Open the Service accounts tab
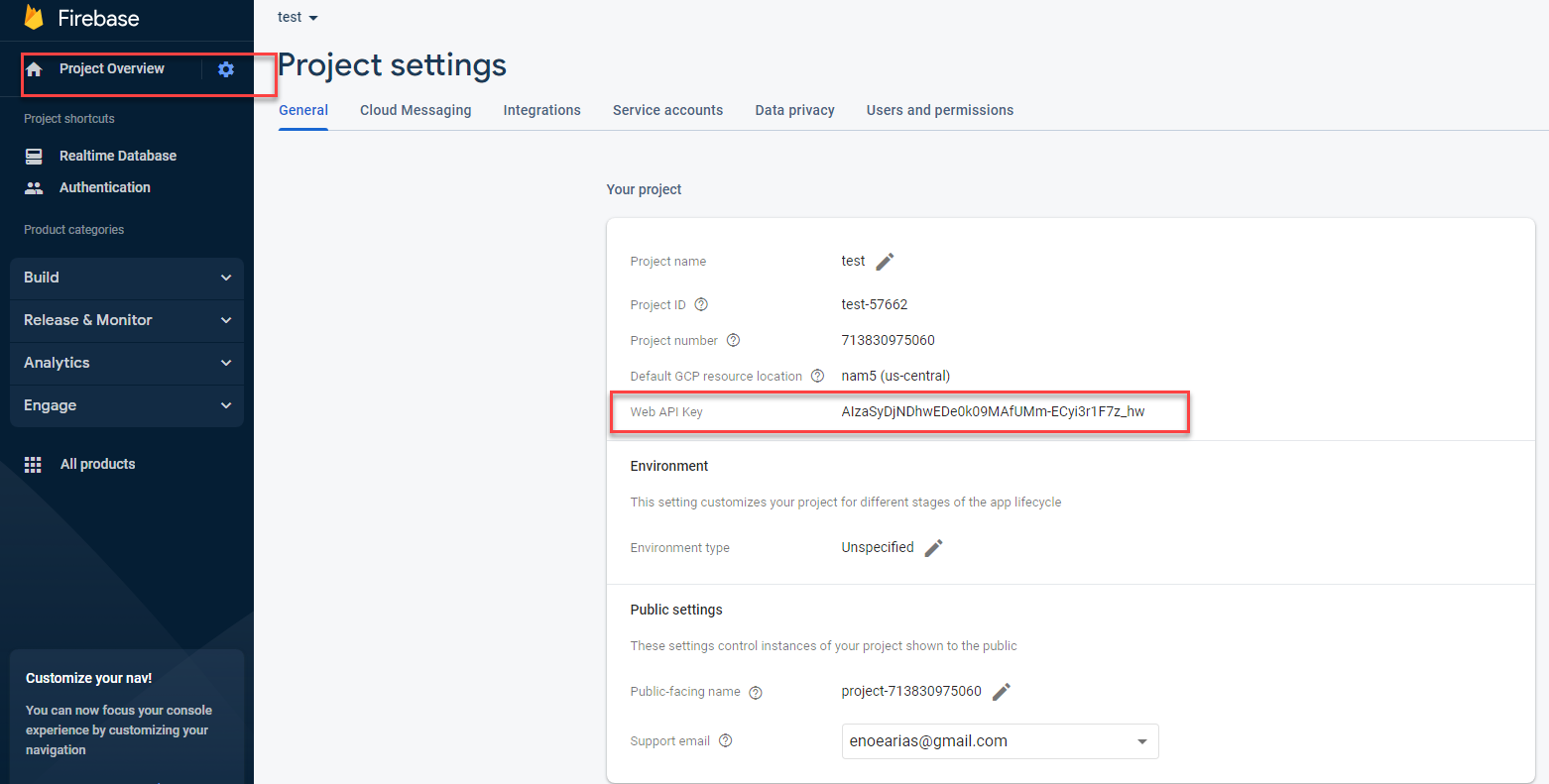 [x=667, y=110]
